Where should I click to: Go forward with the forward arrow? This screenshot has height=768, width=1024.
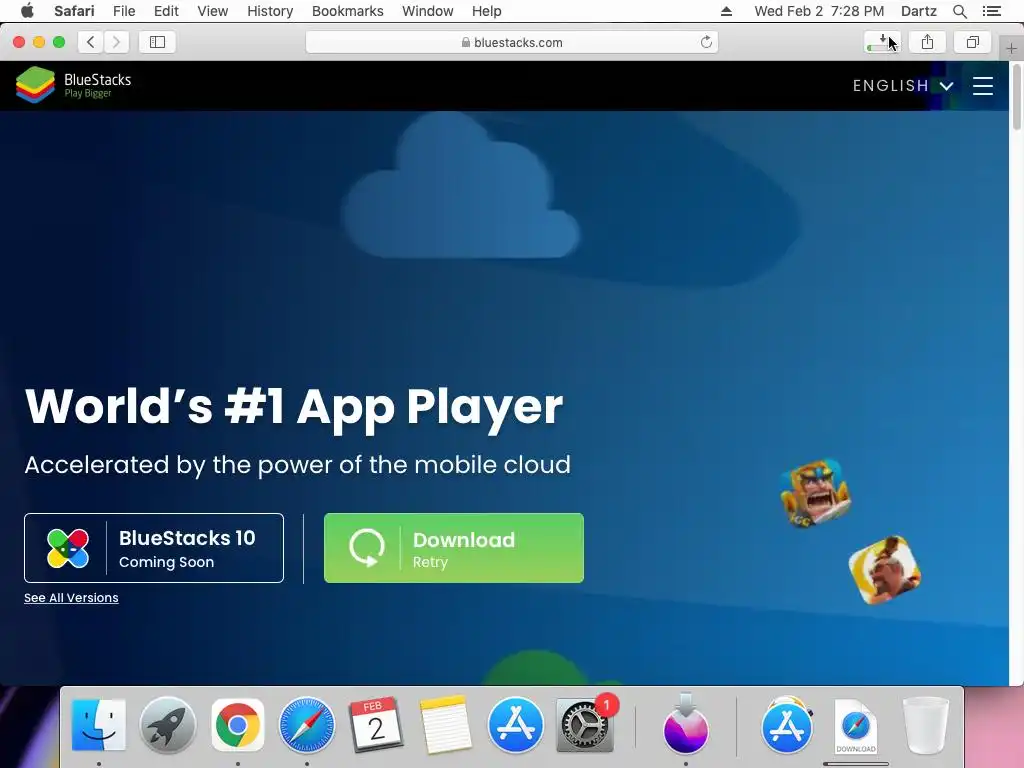point(116,42)
